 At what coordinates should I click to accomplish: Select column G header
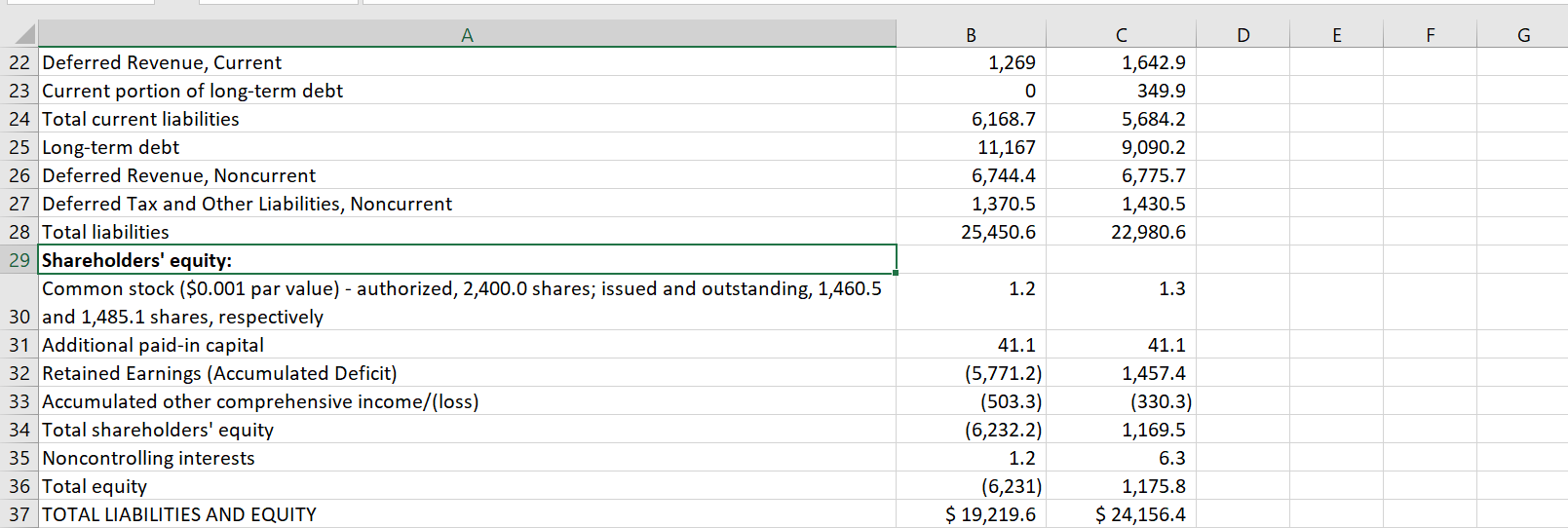coord(1523,35)
